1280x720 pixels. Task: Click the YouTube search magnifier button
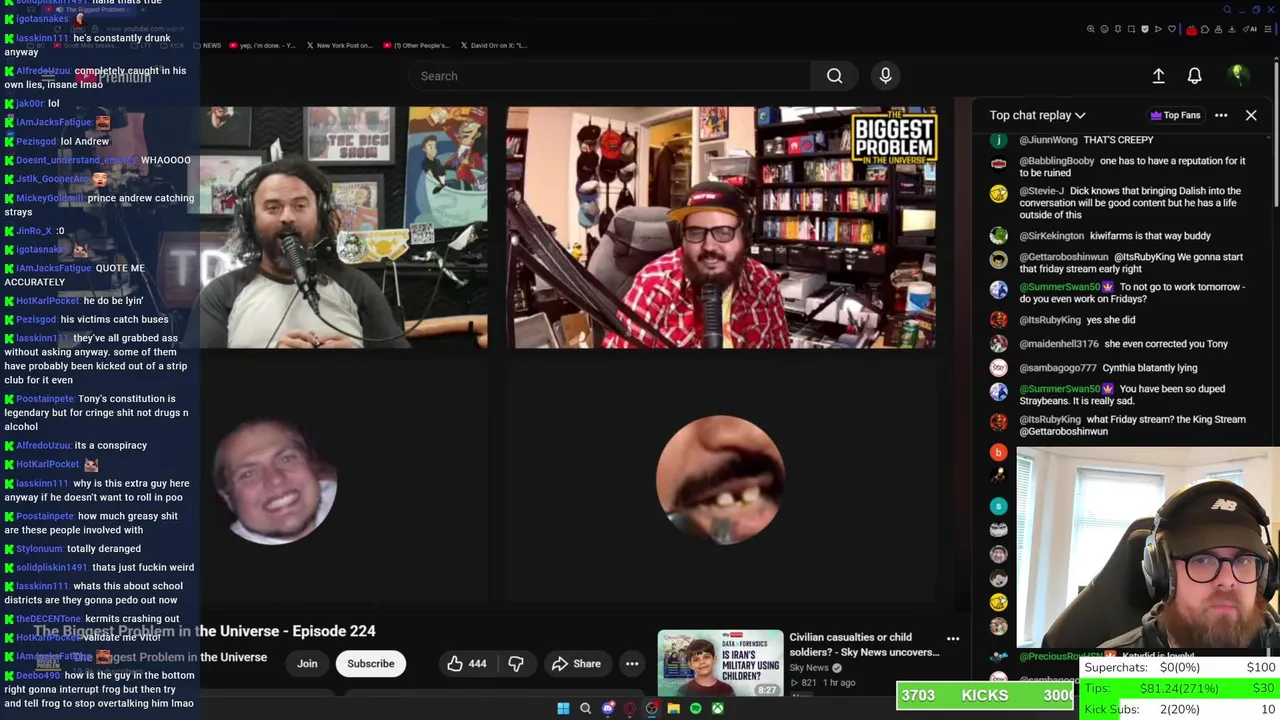pyautogui.click(x=834, y=76)
